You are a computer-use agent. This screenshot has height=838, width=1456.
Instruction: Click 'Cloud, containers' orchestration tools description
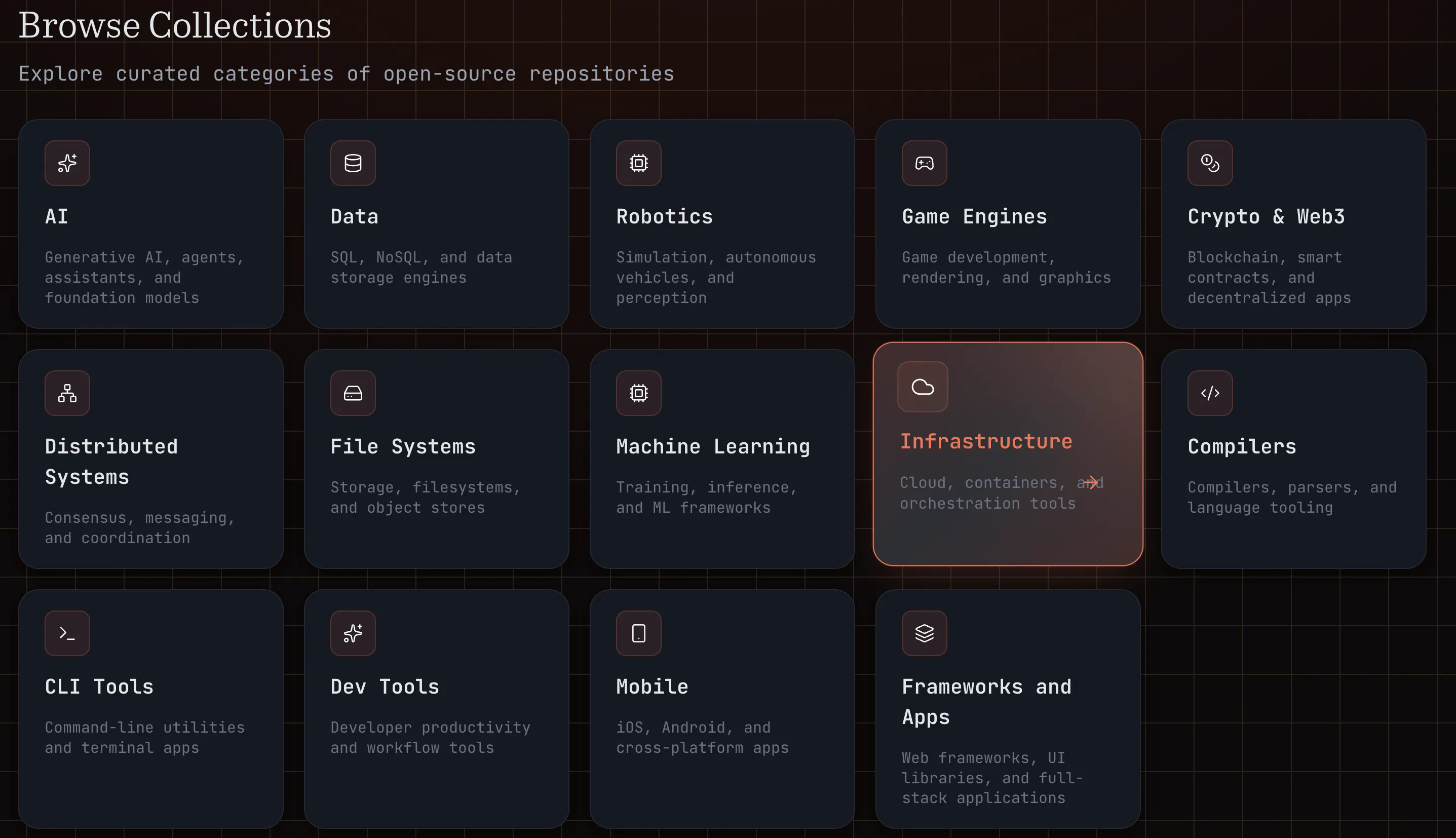1002,492
